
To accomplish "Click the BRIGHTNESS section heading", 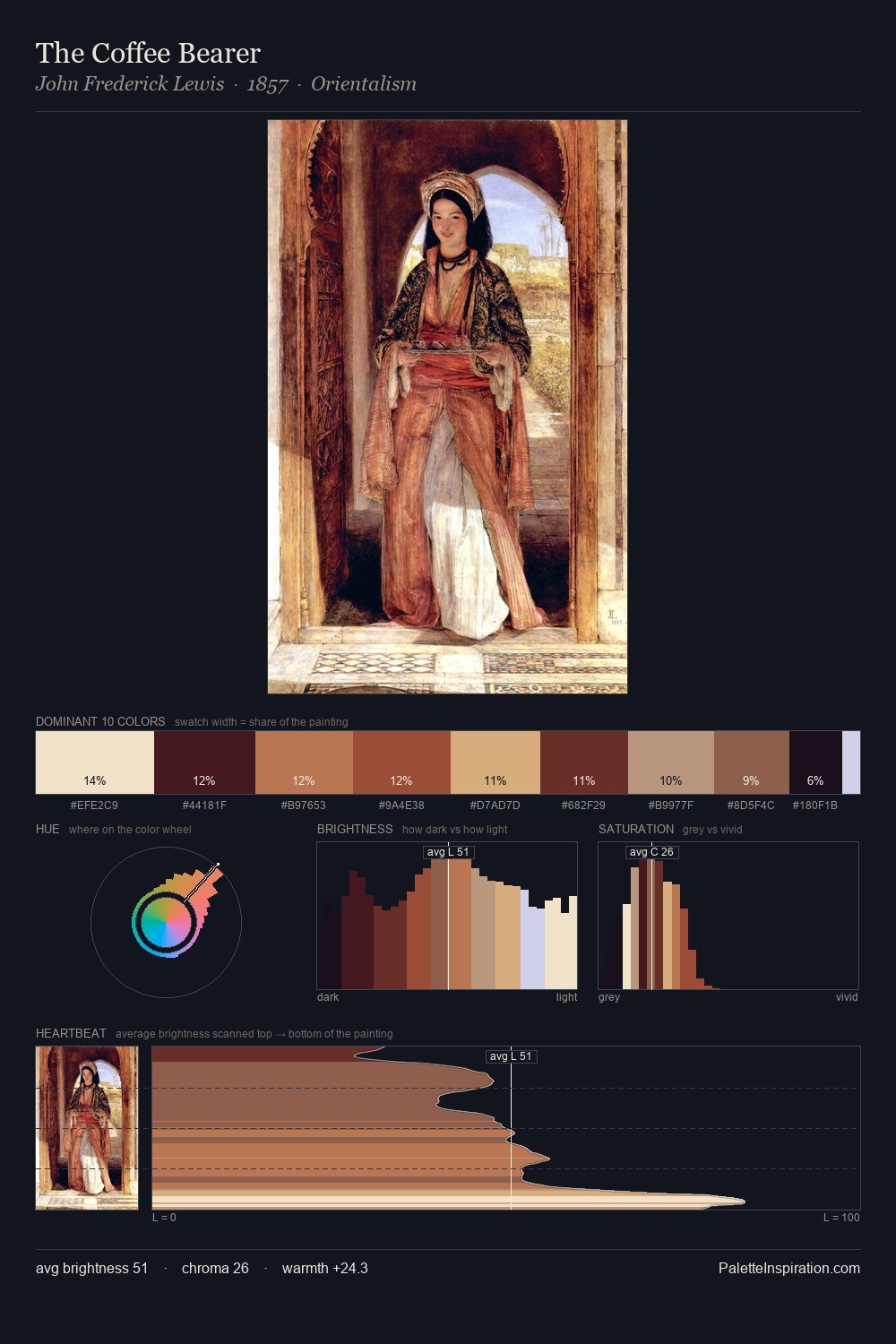I will point(355,829).
